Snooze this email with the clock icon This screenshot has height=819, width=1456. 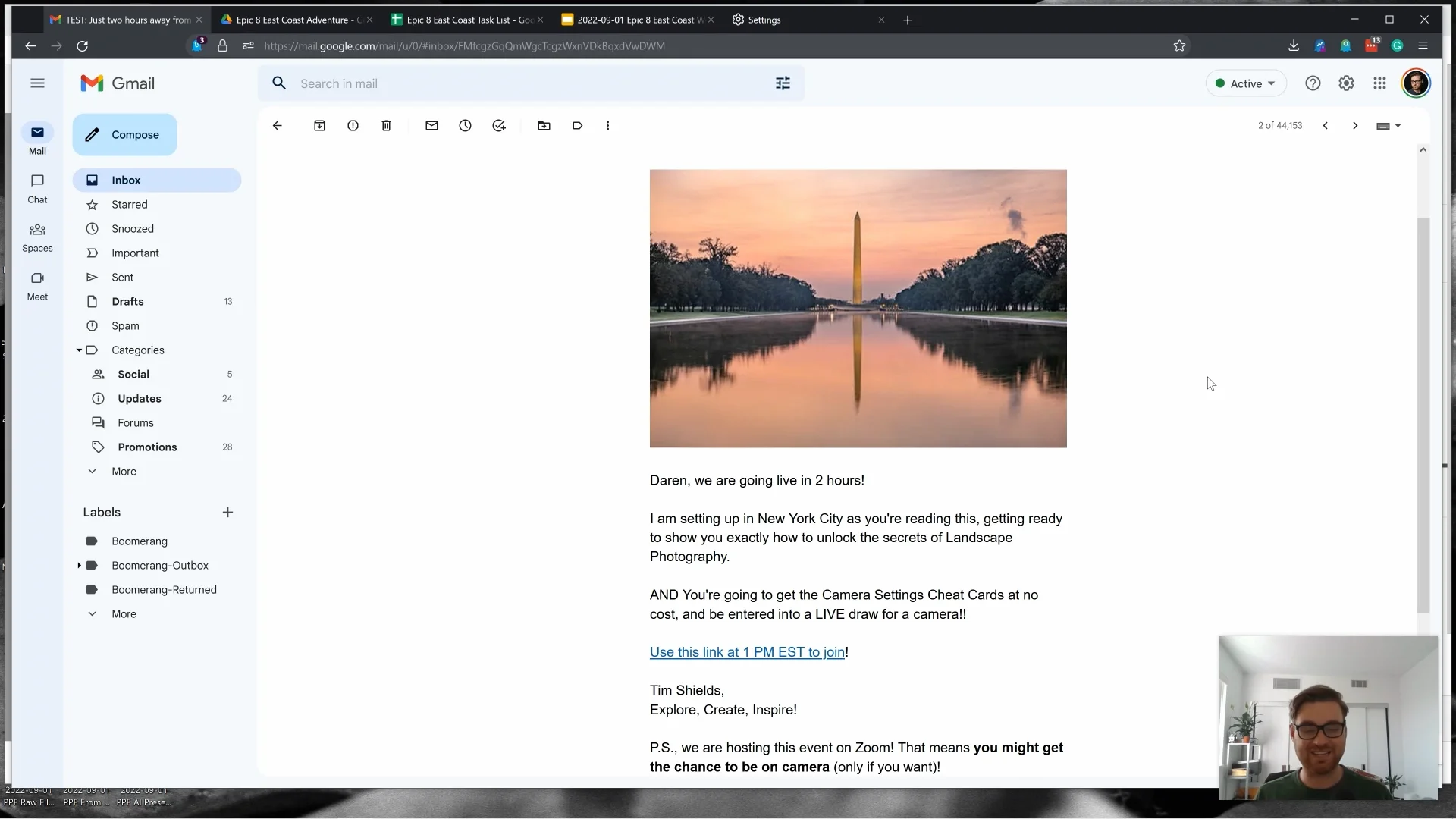pyautogui.click(x=465, y=126)
